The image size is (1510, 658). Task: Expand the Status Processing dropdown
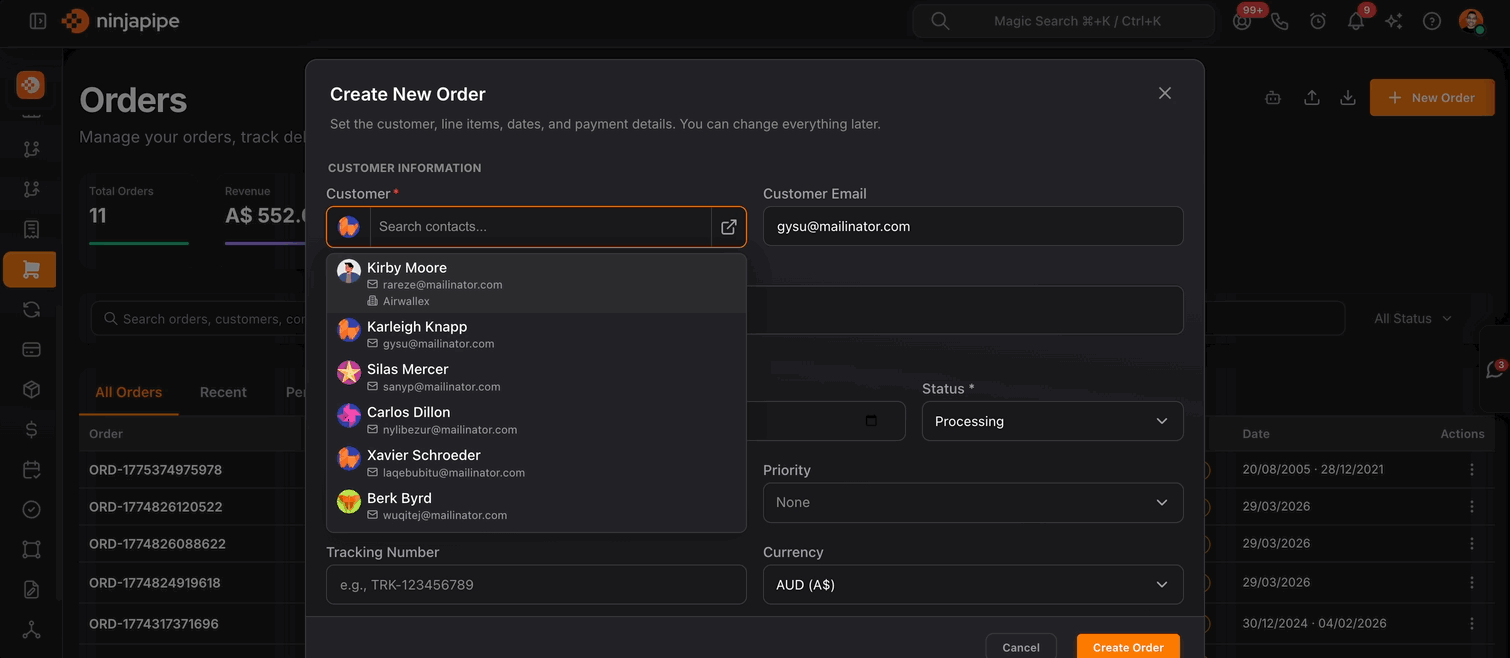1052,422
